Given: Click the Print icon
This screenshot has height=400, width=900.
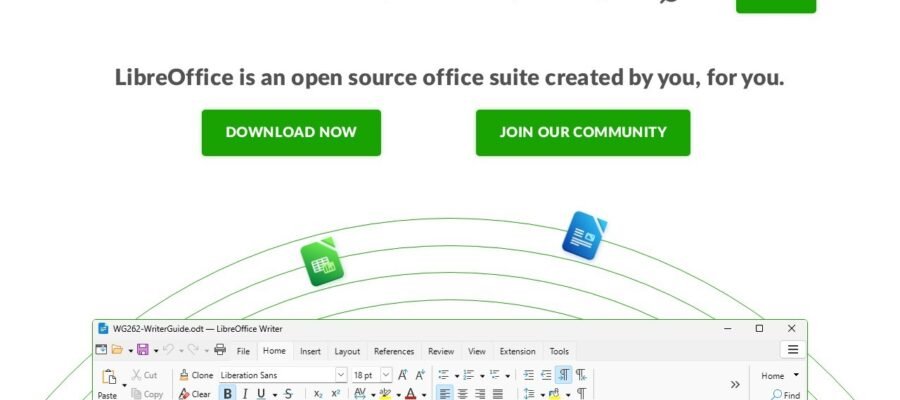Looking at the screenshot, I should pos(220,349).
